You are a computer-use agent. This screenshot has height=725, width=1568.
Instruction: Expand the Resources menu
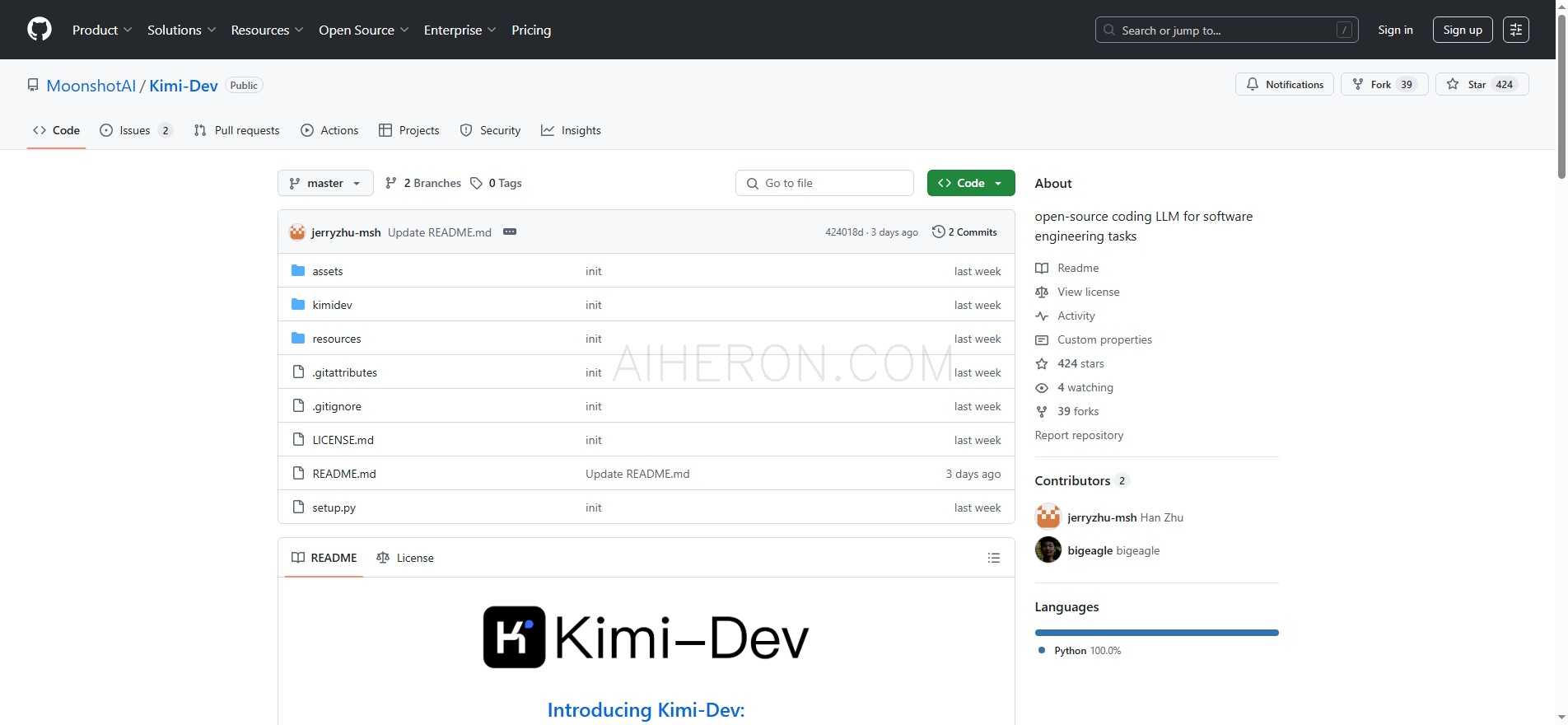pyautogui.click(x=267, y=30)
